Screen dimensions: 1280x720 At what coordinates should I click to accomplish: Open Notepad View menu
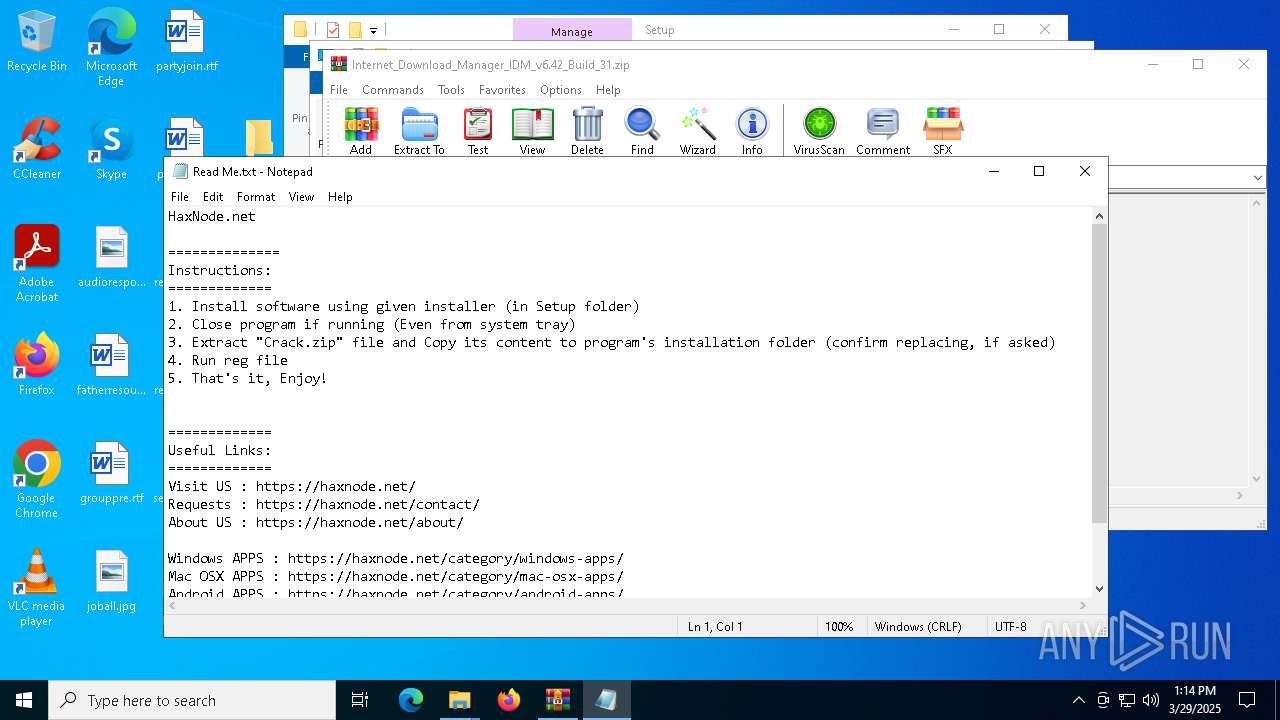pos(301,197)
